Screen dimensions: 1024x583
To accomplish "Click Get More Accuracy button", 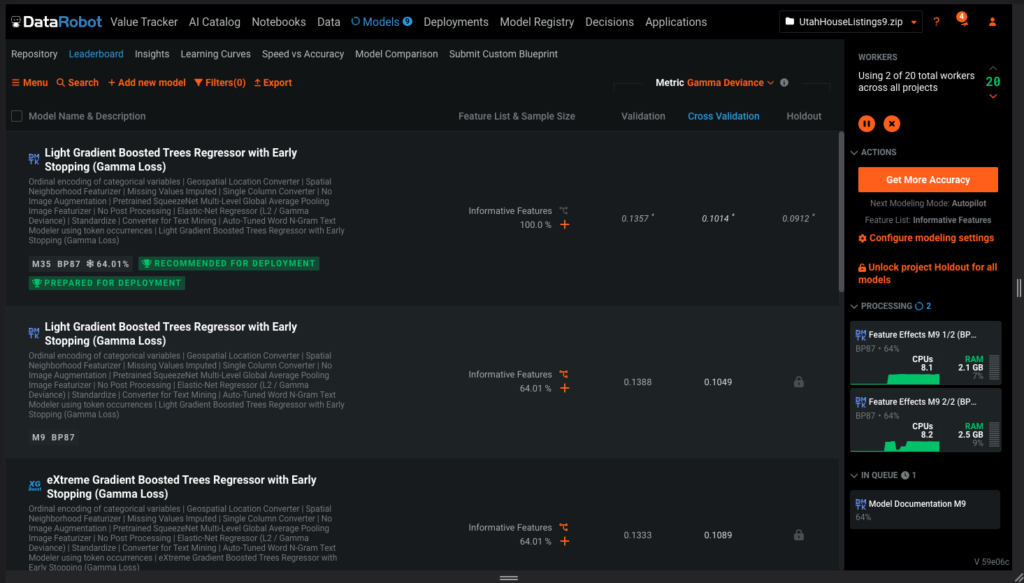I will click(x=928, y=180).
